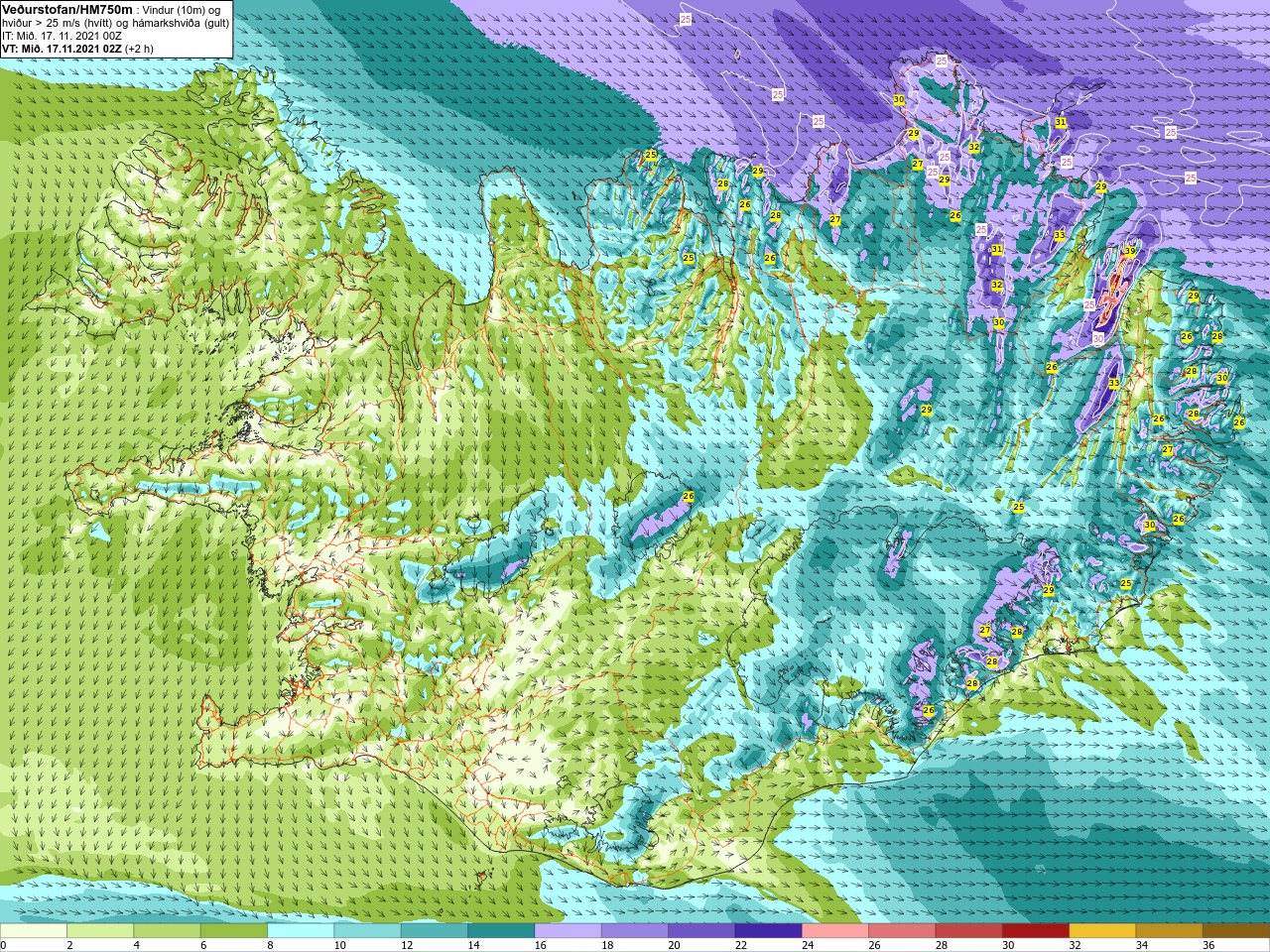This screenshot has height=952, width=1270.
Task: Click the 'Vindur (10m) og' header text
Action: click(183, 10)
